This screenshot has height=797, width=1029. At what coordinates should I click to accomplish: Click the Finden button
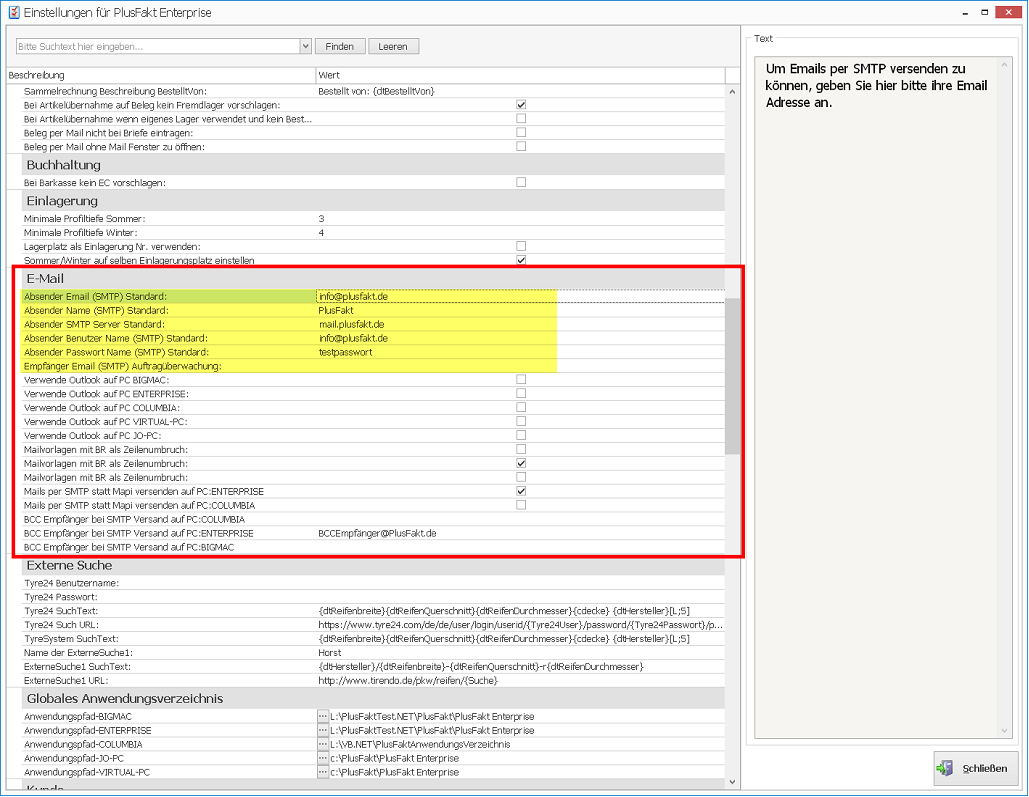click(339, 46)
